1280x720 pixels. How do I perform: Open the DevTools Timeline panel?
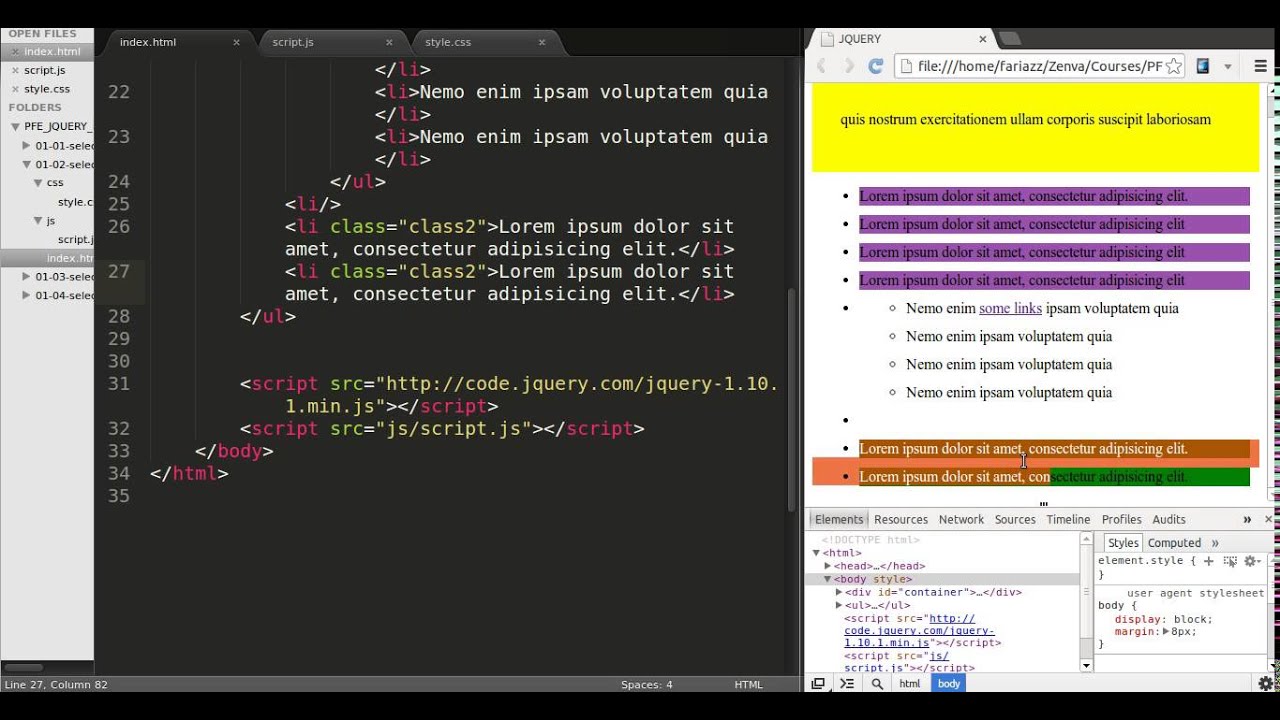pyautogui.click(x=1068, y=519)
